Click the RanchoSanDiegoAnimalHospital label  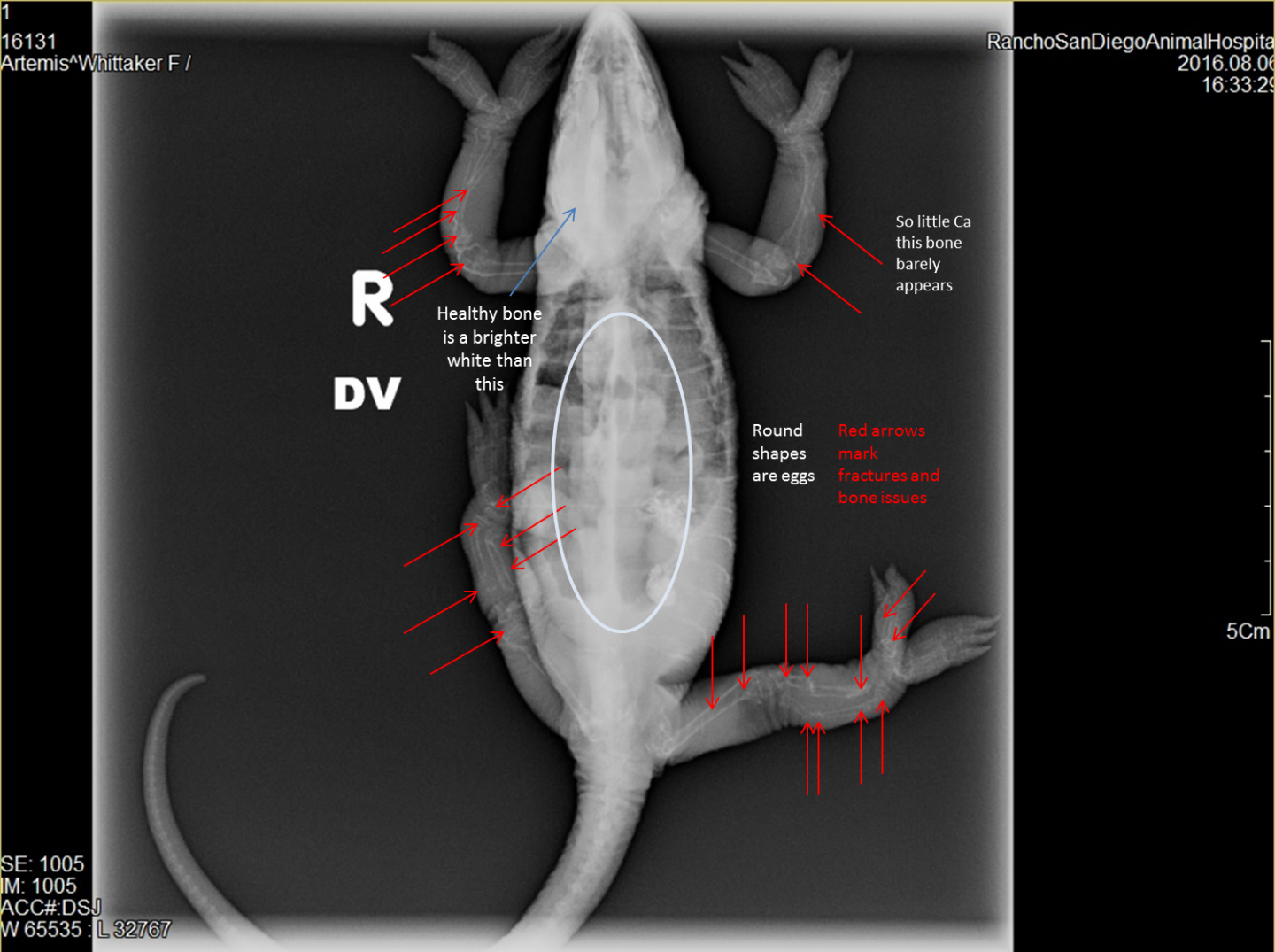click(x=1131, y=42)
